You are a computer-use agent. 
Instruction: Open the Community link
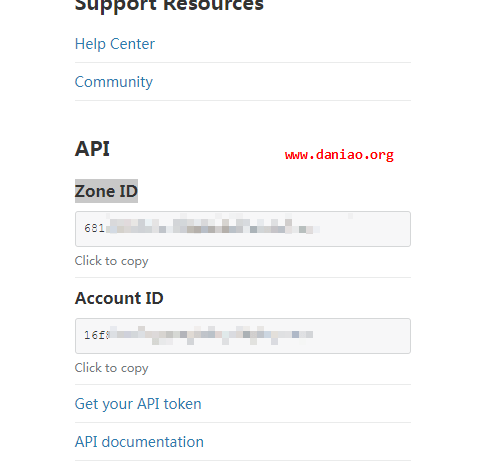pyautogui.click(x=114, y=82)
